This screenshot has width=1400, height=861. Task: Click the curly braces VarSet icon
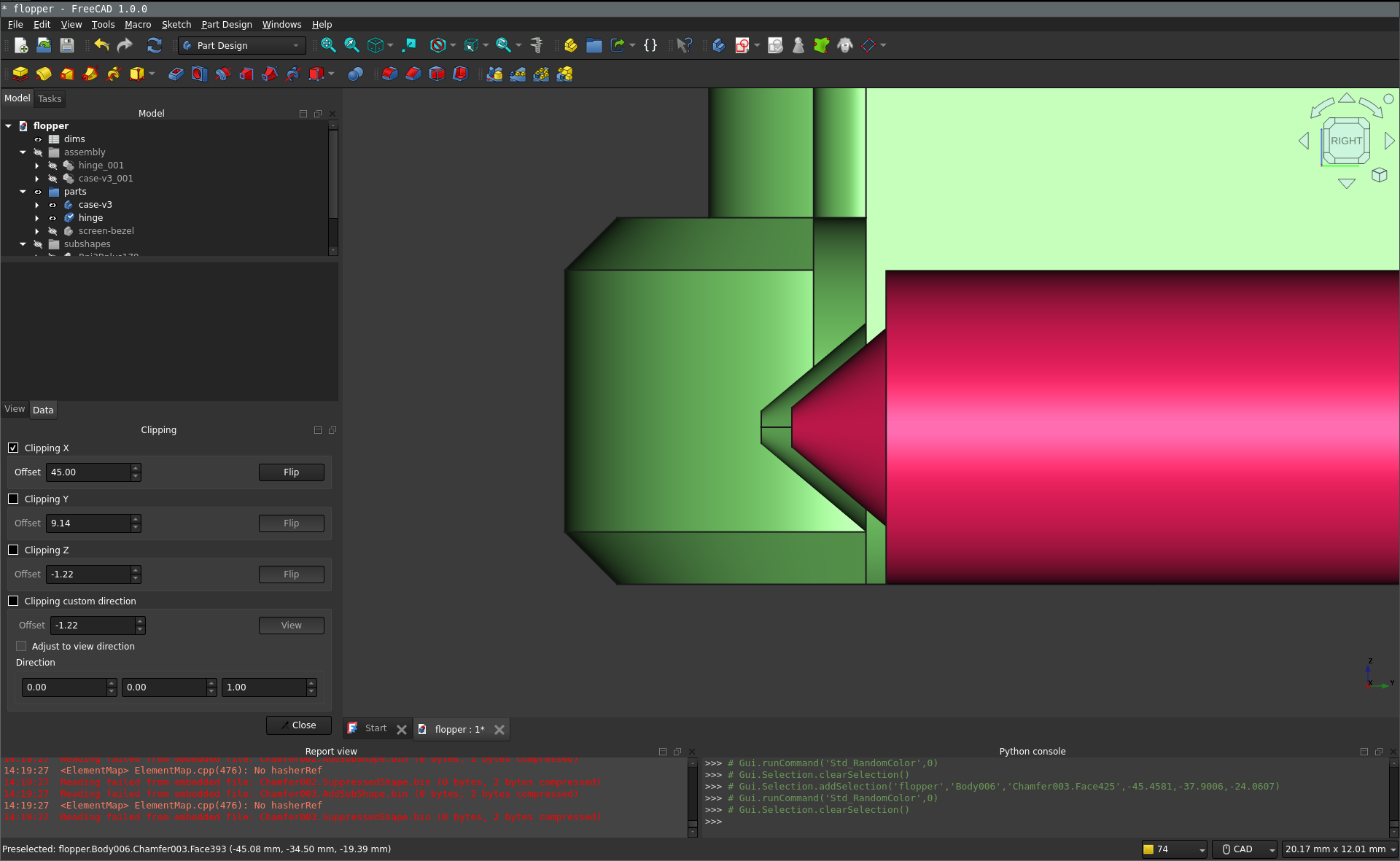(x=650, y=45)
